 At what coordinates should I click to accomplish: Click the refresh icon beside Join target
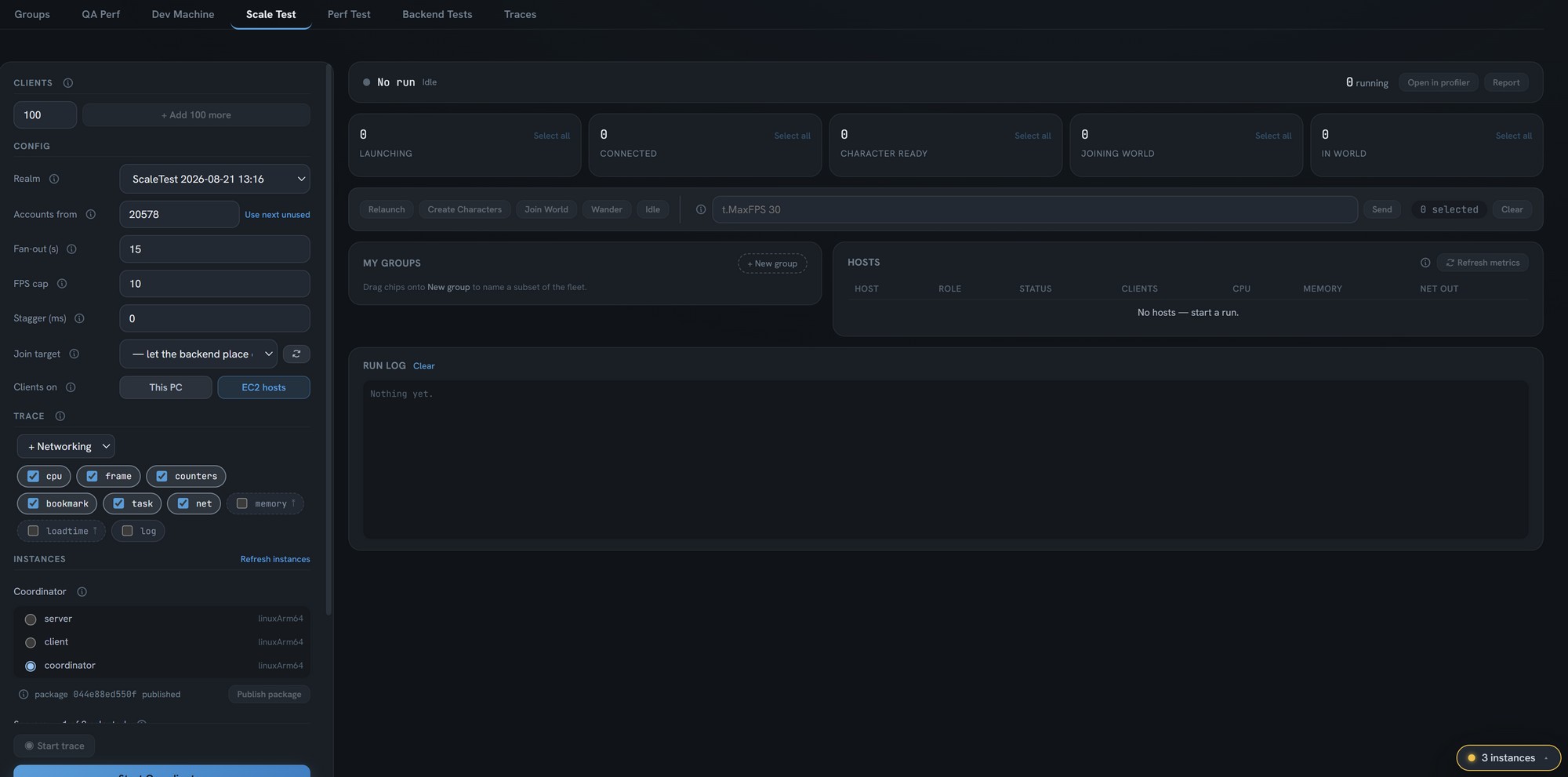tap(296, 354)
